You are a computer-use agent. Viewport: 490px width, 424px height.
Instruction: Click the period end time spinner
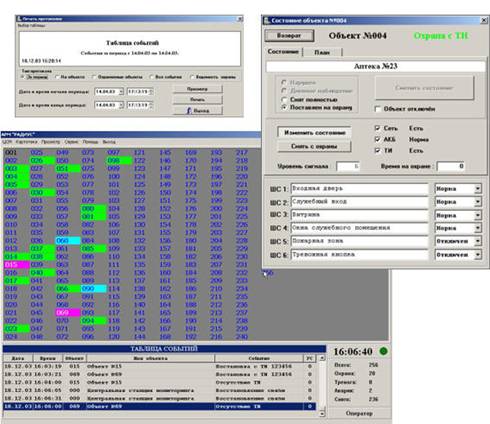pyautogui.click(x=151, y=105)
